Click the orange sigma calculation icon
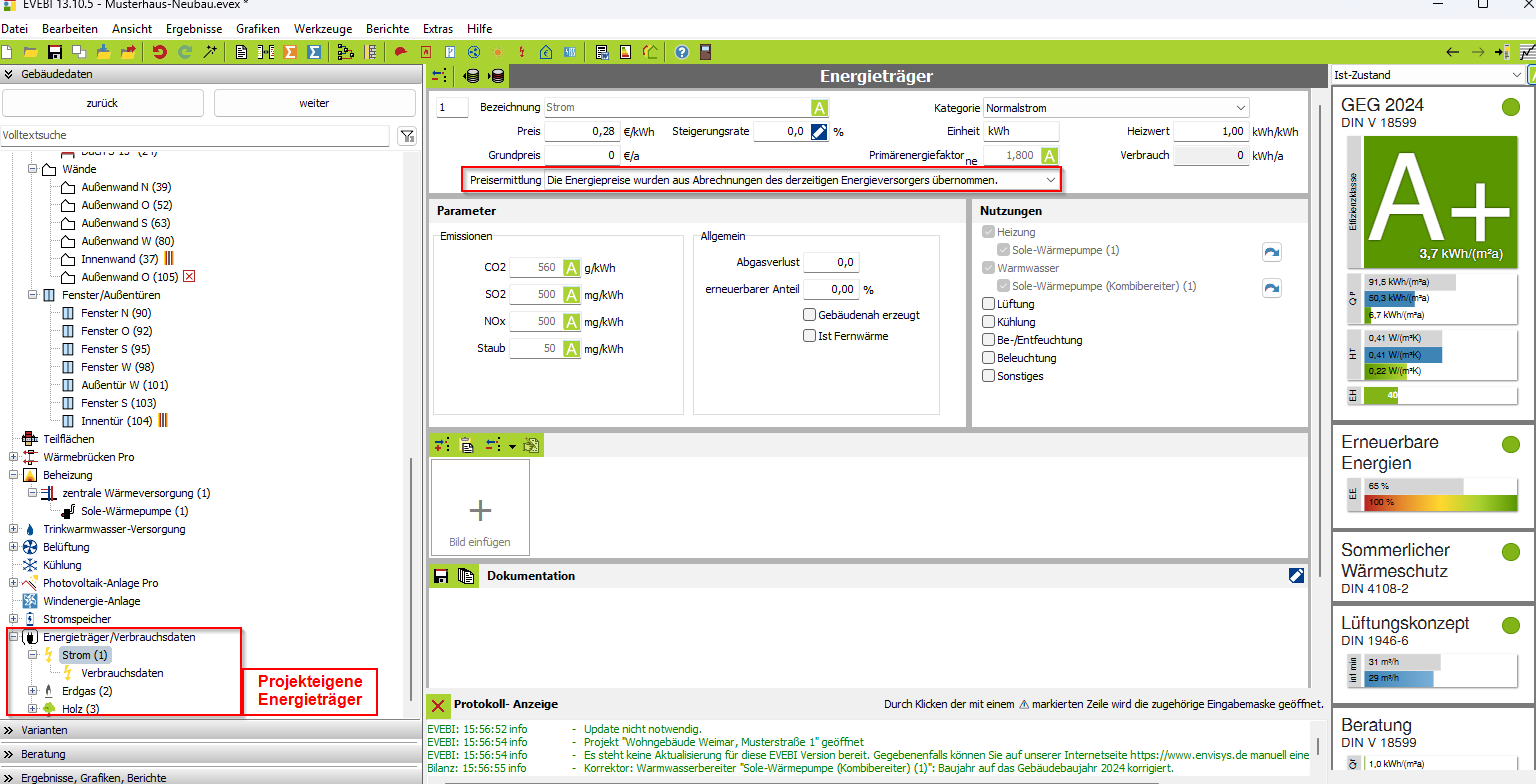Image resolution: width=1536 pixels, height=784 pixels. coord(291,52)
